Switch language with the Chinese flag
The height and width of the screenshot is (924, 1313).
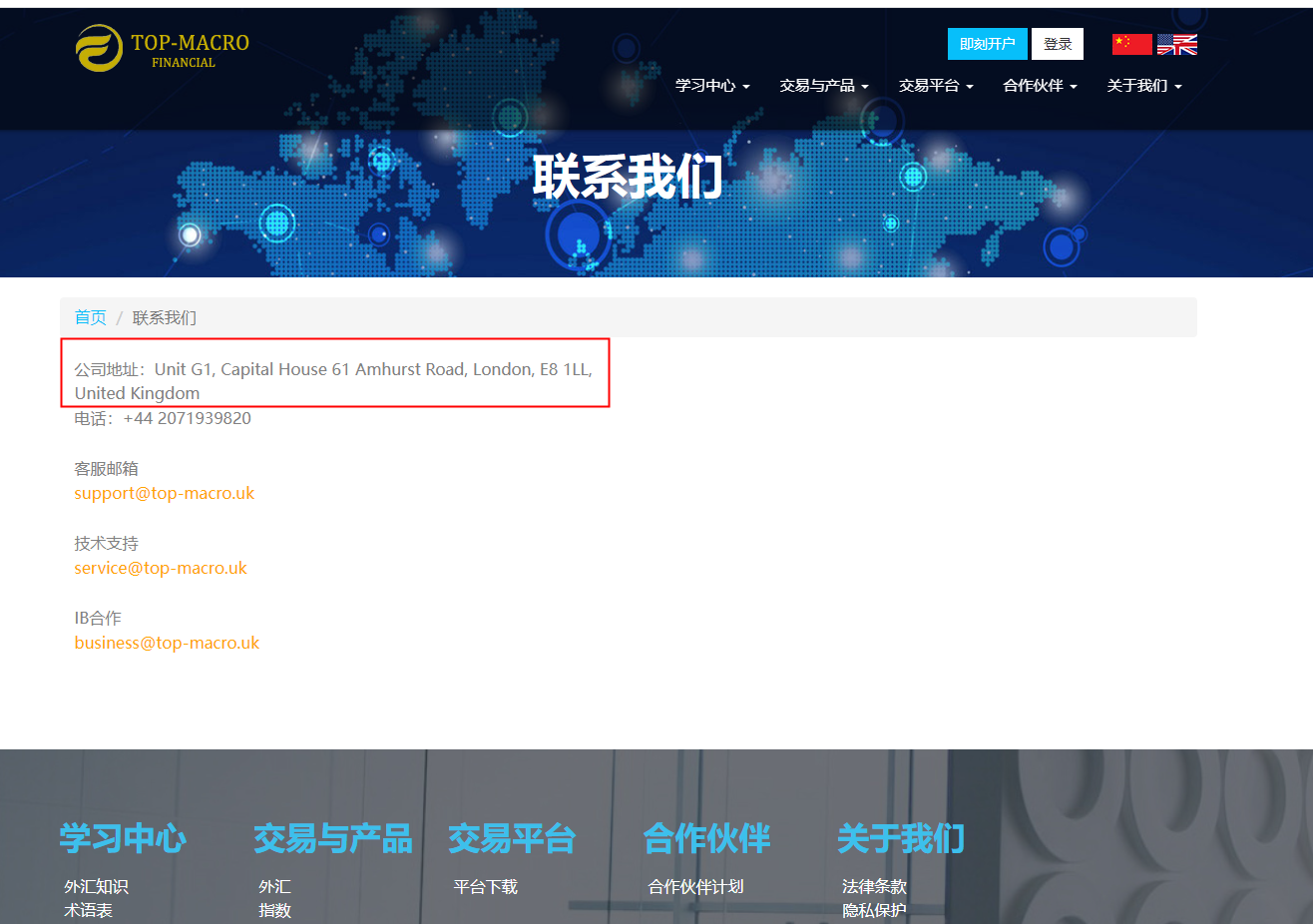1131,44
